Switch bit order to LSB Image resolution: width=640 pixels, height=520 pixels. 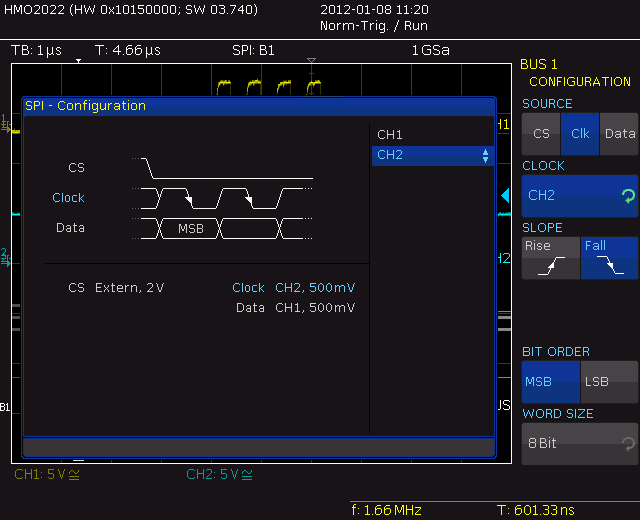pyautogui.click(x=609, y=381)
